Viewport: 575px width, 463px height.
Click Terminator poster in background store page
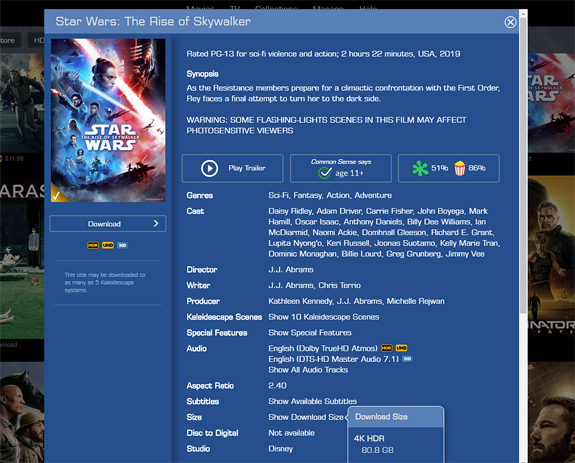pyautogui.click(x=551, y=257)
